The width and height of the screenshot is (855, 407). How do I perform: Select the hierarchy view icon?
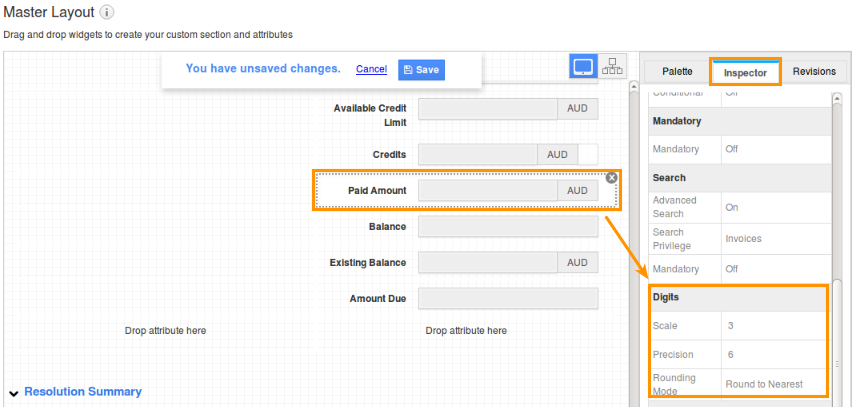click(x=612, y=66)
